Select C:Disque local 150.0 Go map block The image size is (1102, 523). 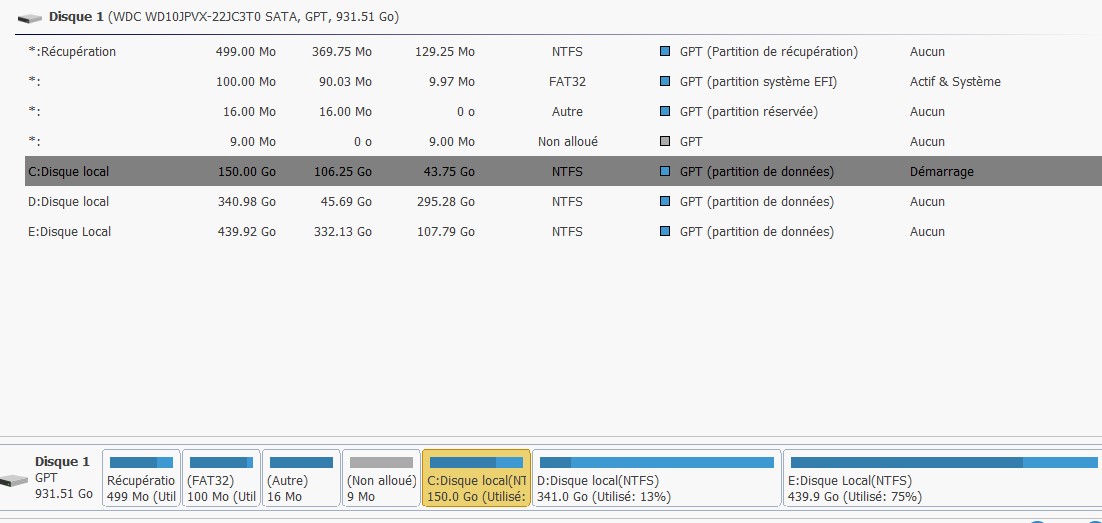(x=477, y=478)
